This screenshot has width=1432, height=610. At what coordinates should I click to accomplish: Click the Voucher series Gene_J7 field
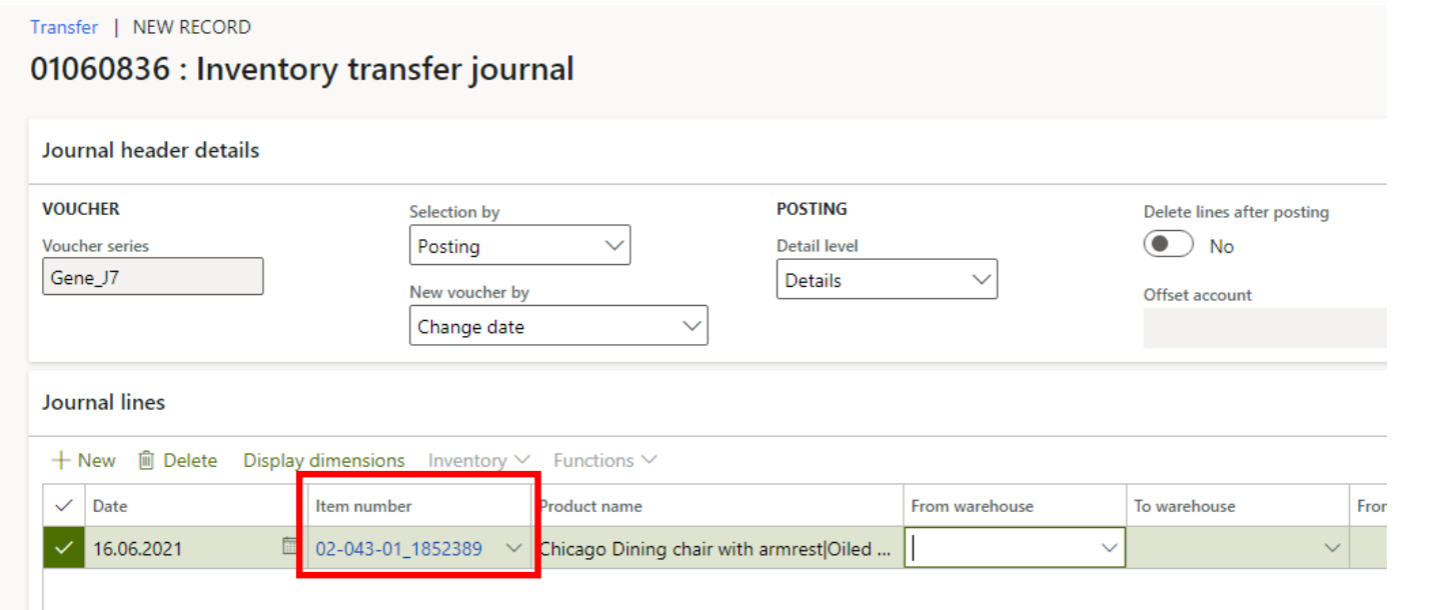(152, 277)
